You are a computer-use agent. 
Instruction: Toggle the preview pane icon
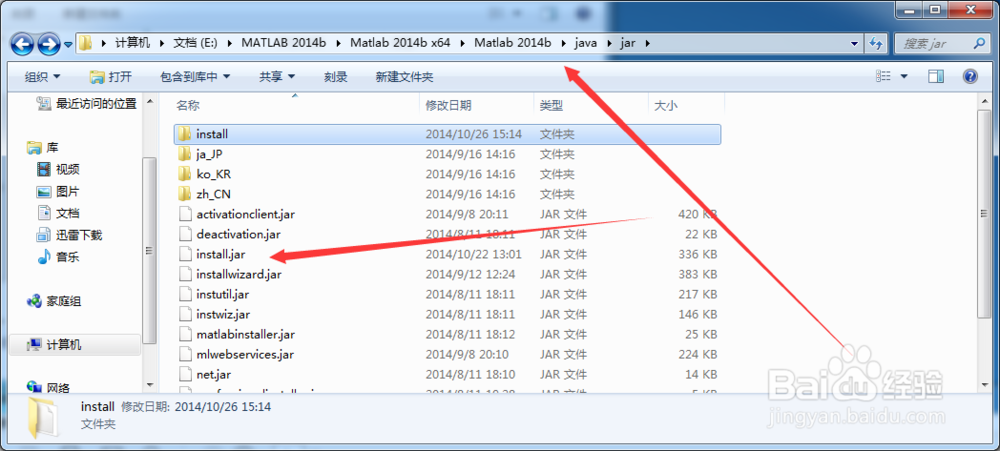(x=936, y=77)
